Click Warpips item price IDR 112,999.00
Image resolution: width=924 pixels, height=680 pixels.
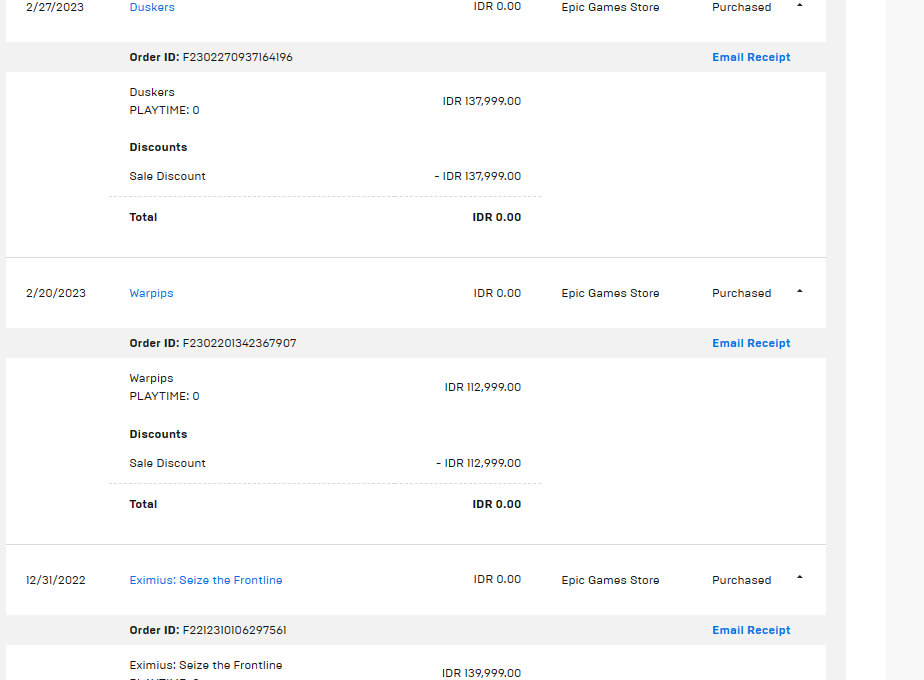tap(483, 387)
